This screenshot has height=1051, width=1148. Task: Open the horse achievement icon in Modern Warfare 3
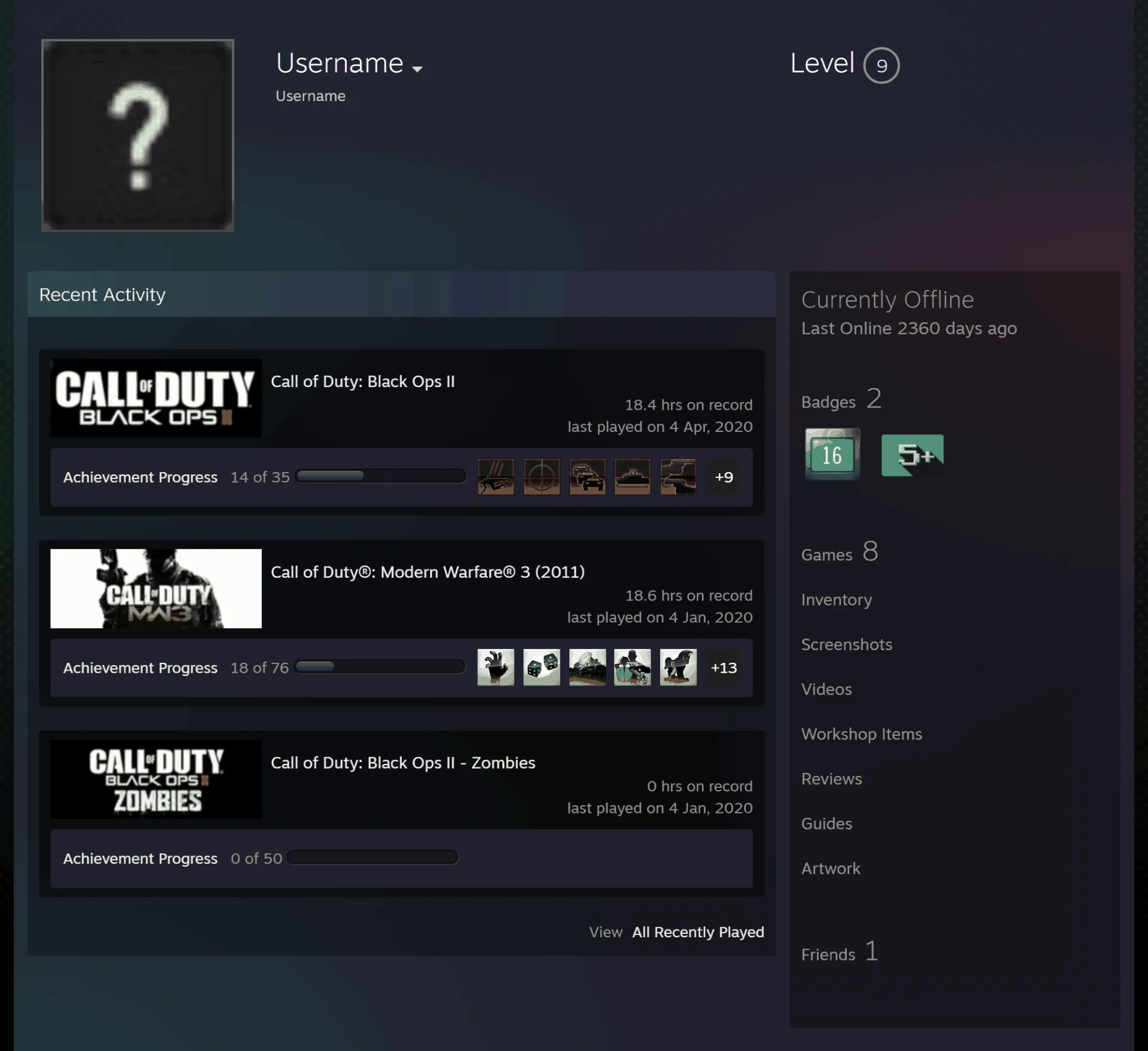[x=678, y=667]
